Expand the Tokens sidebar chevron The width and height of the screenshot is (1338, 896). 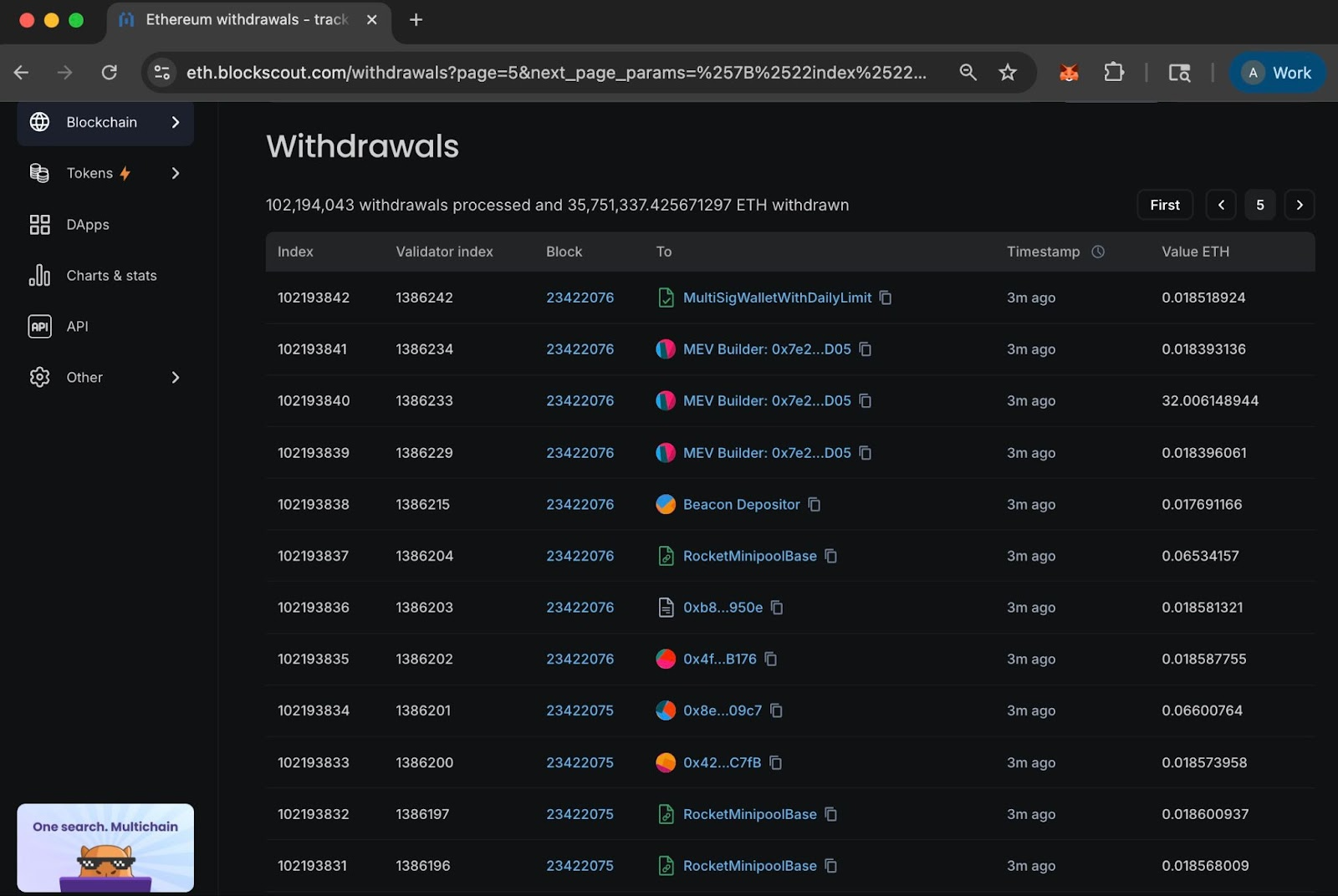pos(176,173)
